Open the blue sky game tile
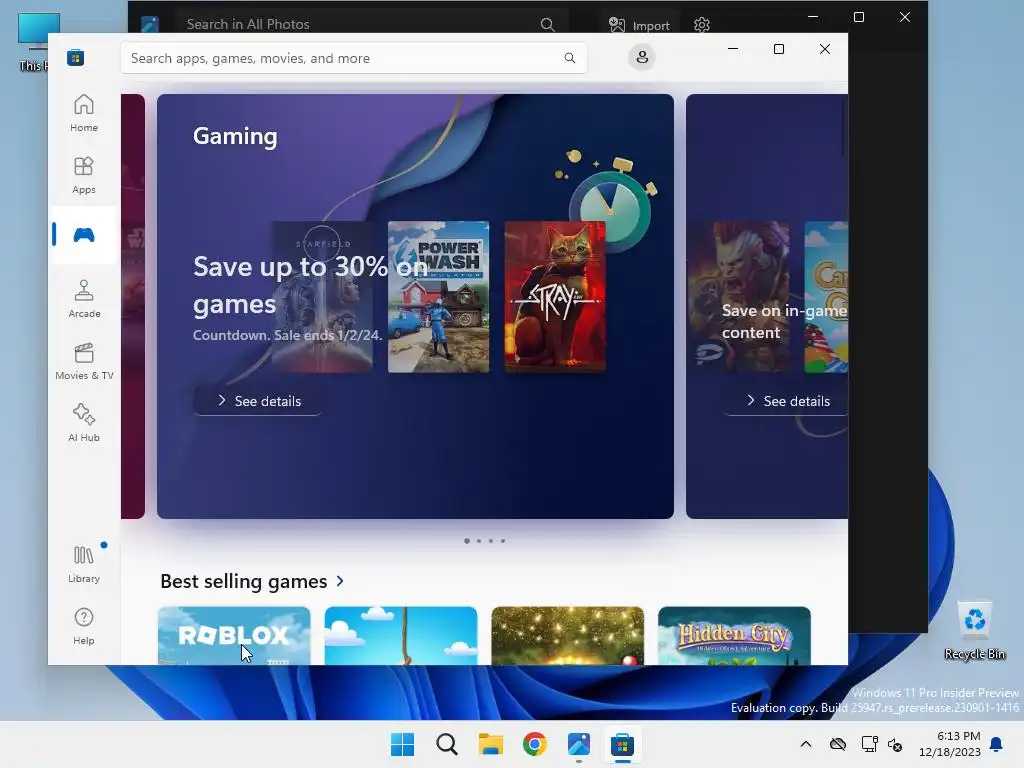 [401, 636]
